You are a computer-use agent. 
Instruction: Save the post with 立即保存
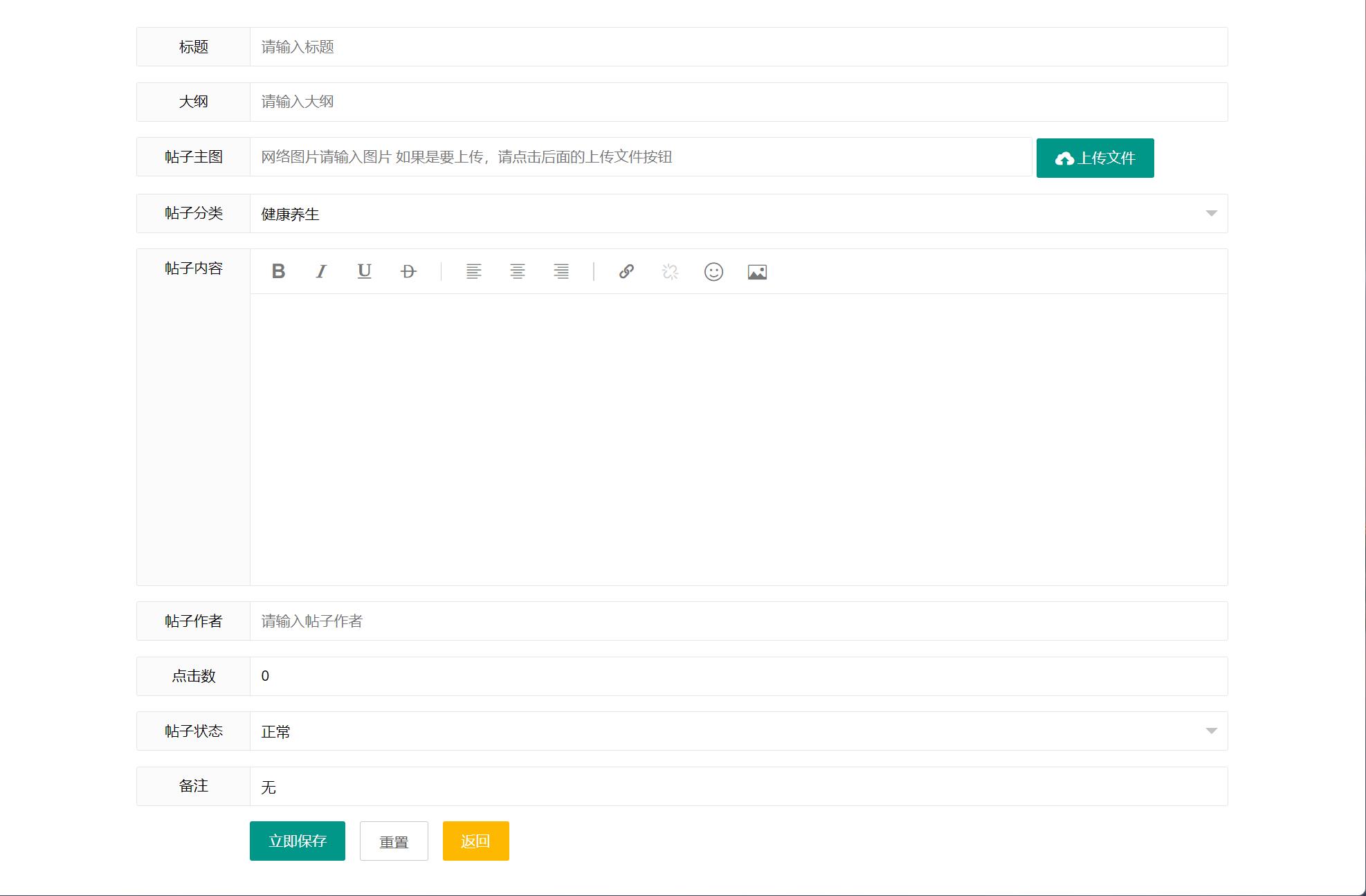tap(297, 841)
